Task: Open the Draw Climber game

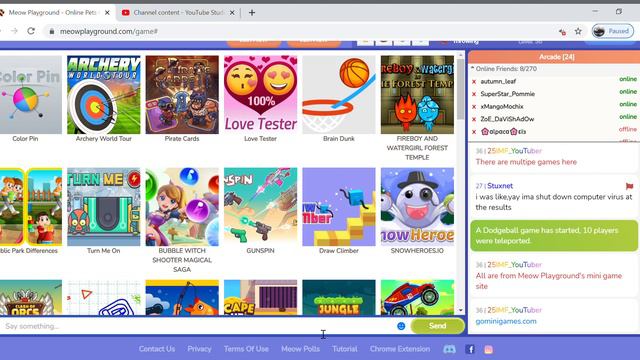Action: pyautogui.click(x=339, y=207)
